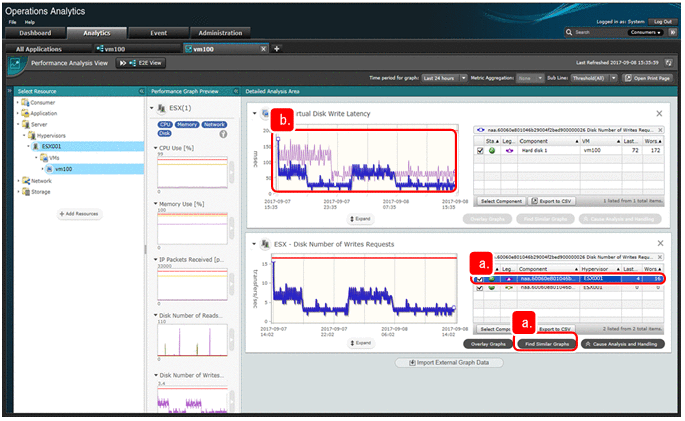Toggle checkbox for first naa.60060 ESX001 row
Image resolution: width=685 pixels, height=421 pixels.
click(478, 279)
